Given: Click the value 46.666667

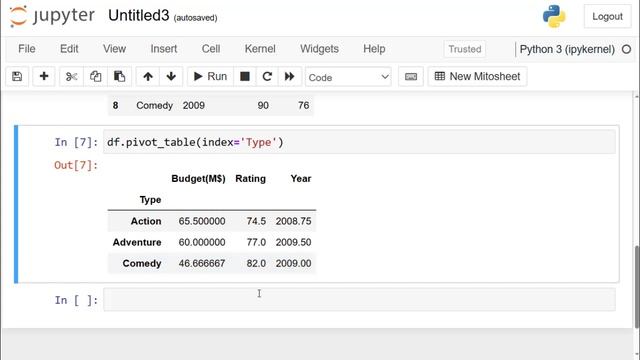Looking at the screenshot, I should 202,263.
